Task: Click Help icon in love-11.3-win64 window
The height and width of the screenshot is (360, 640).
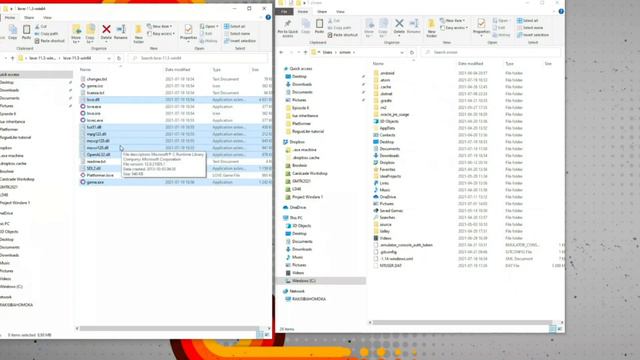Action: tap(268, 18)
